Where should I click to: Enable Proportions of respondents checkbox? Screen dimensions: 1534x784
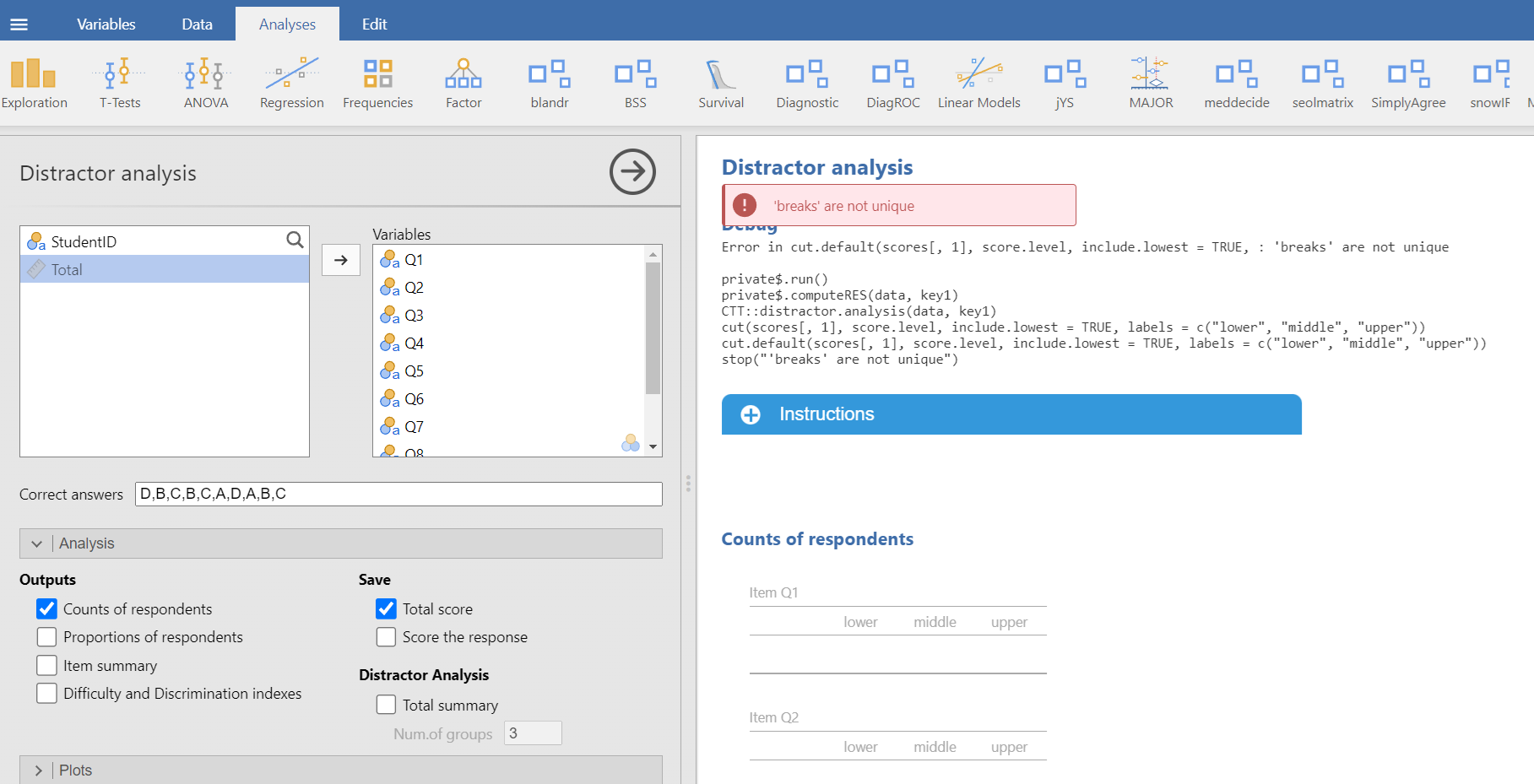coord(47,637)
